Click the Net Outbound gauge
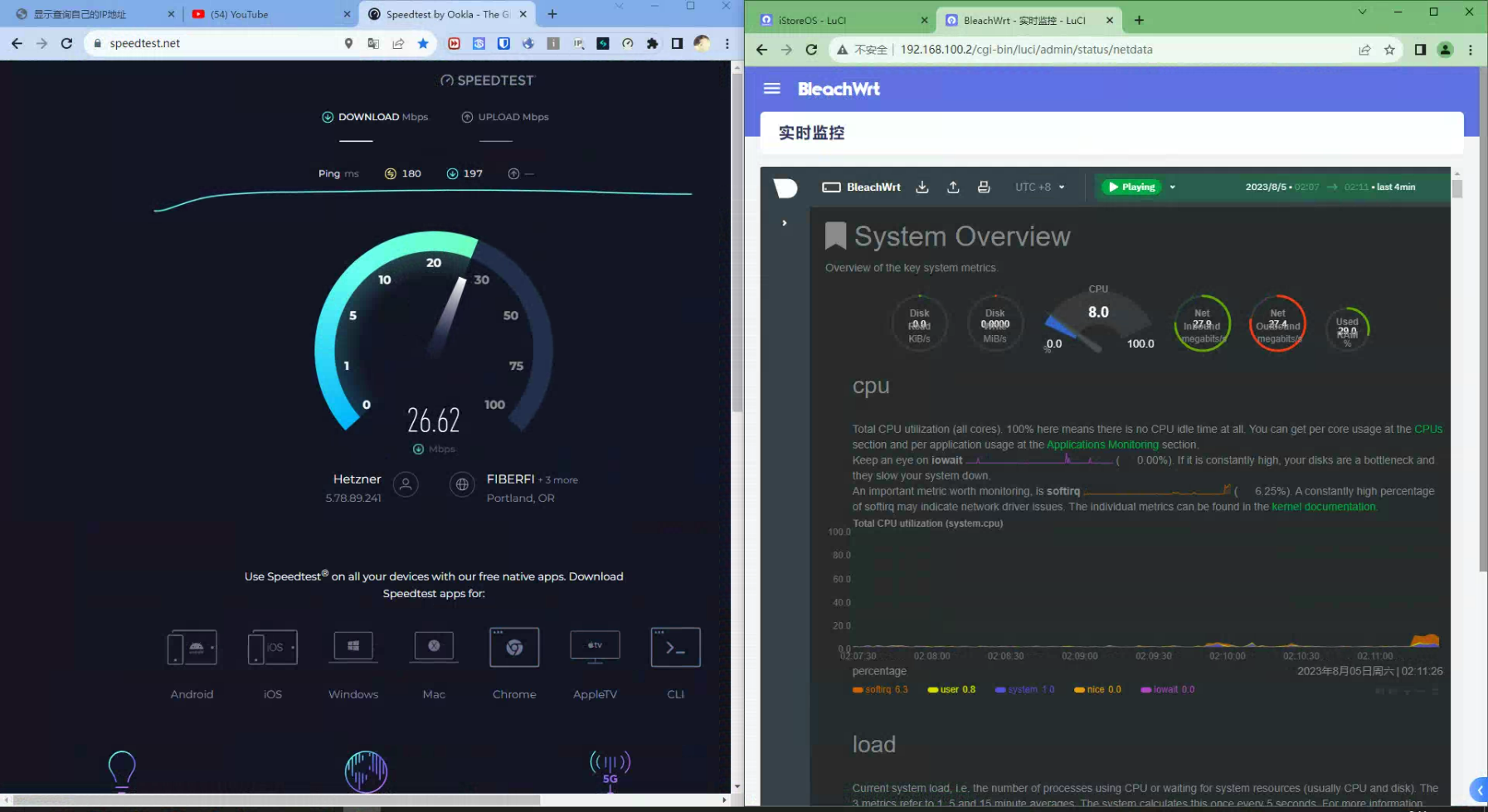 tap(1277, 323)
